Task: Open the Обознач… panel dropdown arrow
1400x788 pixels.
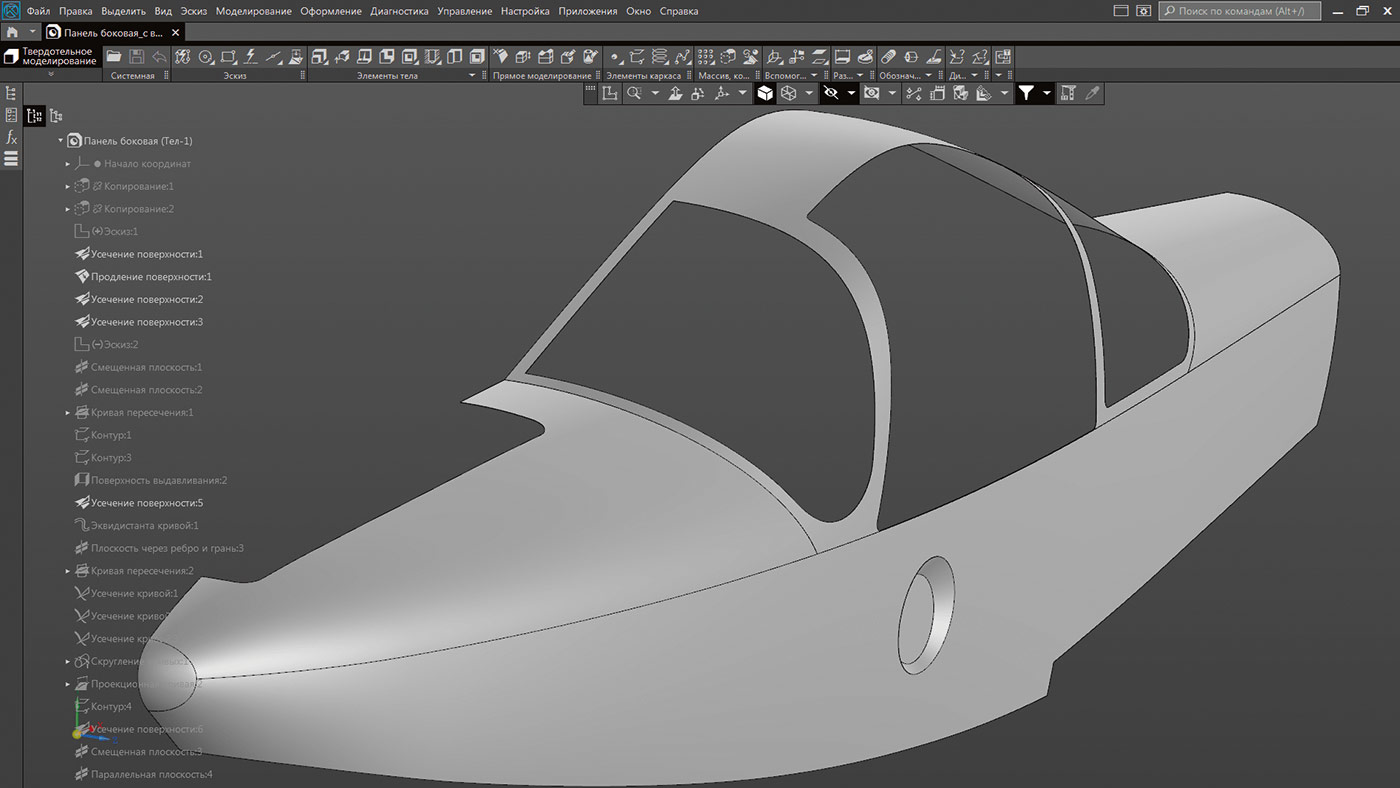Action: (x=928, y=75)
